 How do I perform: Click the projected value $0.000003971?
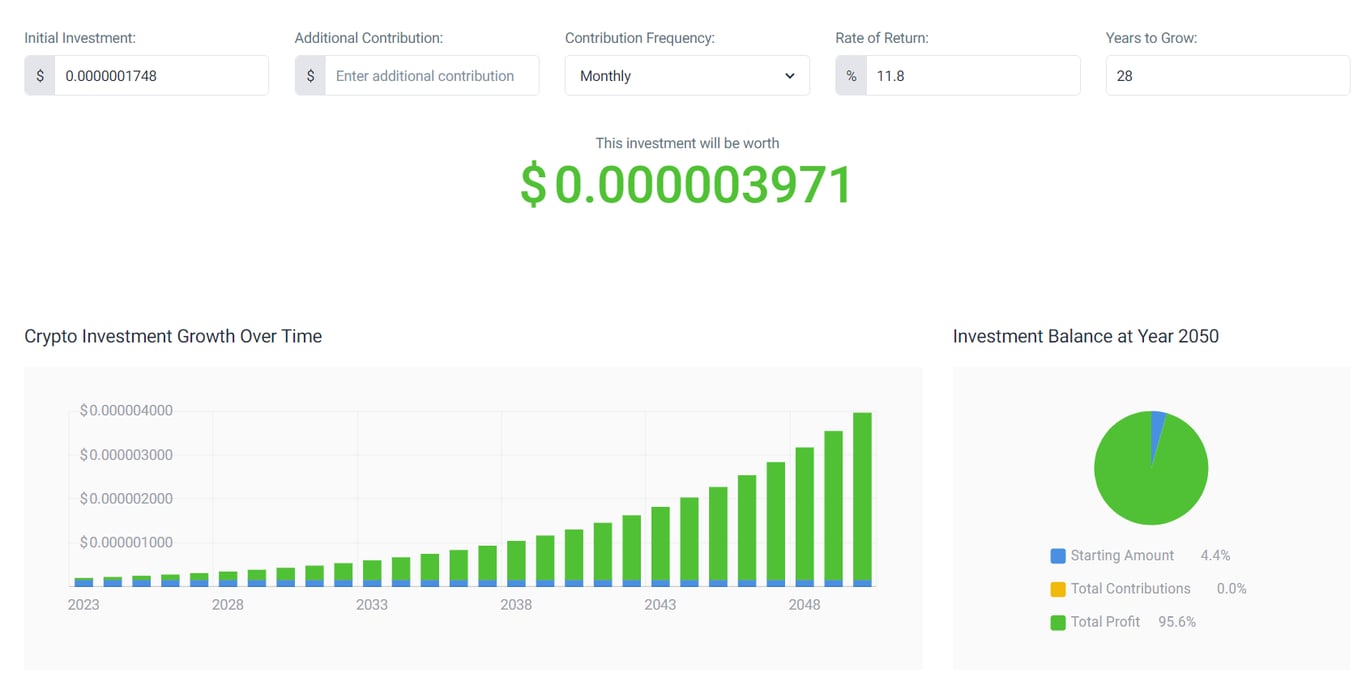(x=687, y=184)
